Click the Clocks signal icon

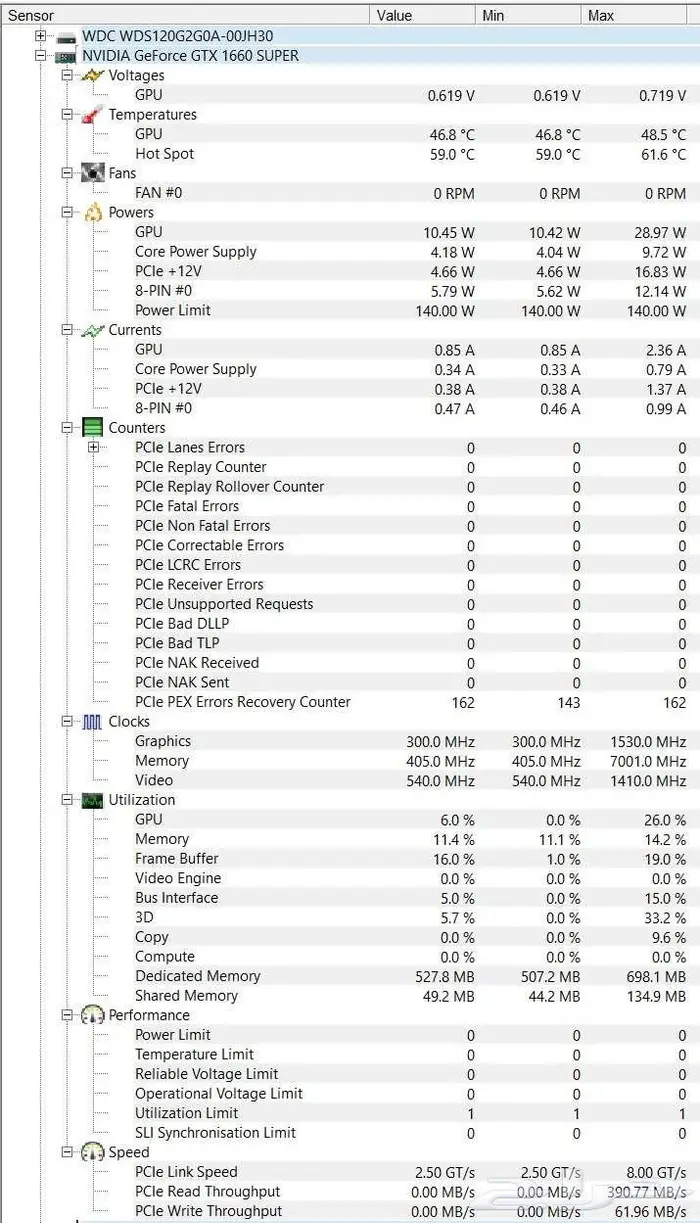tap(93, 722)
